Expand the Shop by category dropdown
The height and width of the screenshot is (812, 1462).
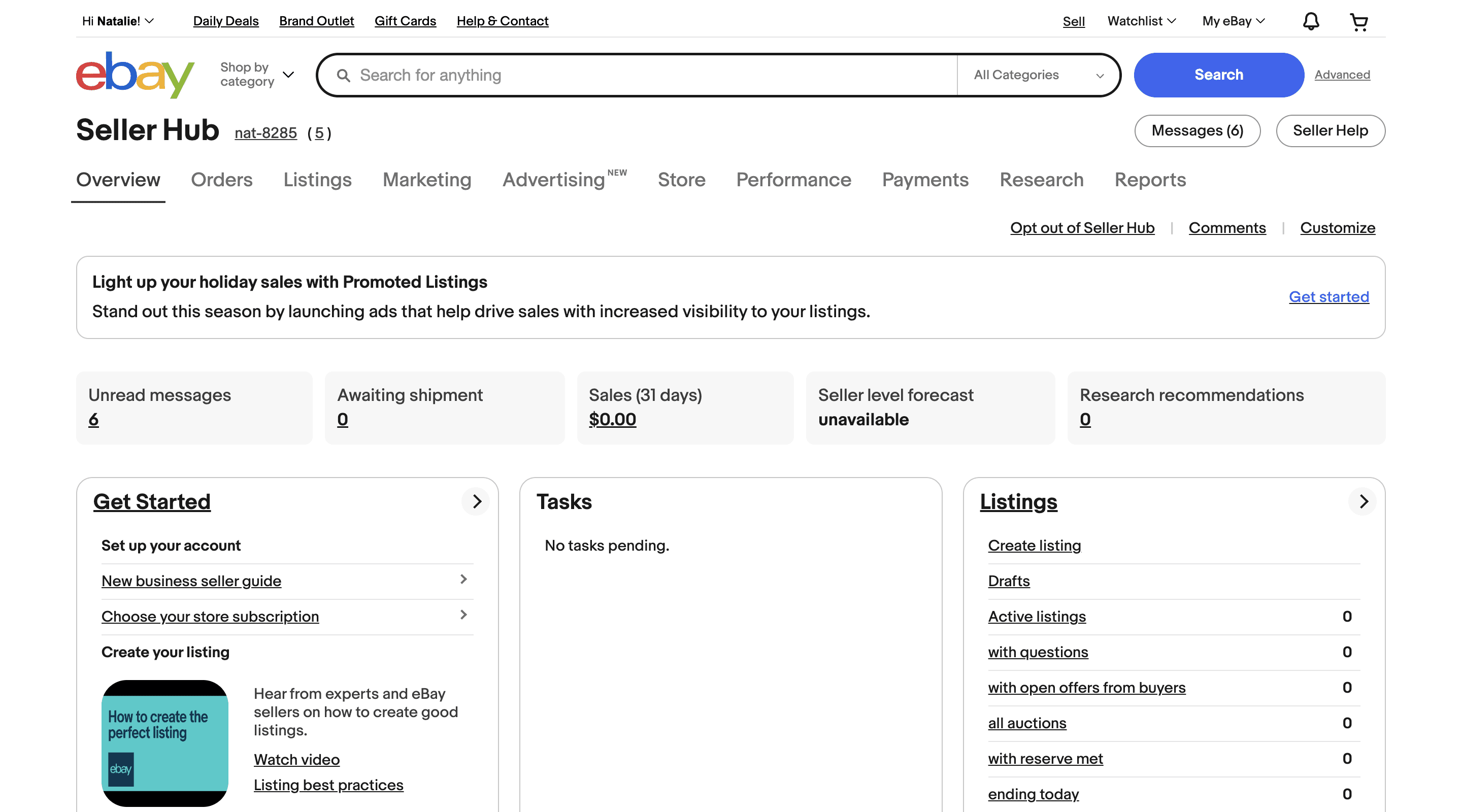(257, 74)
